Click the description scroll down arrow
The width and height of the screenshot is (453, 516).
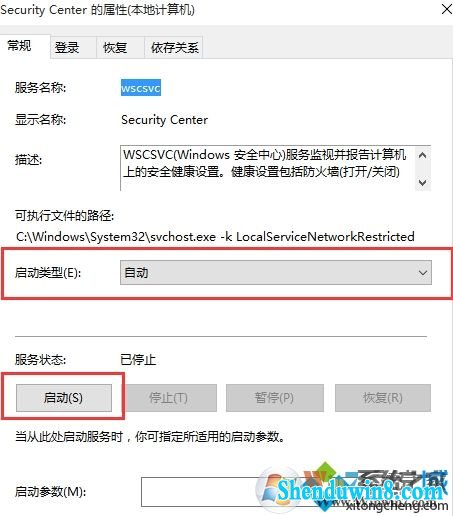point(423,182)
